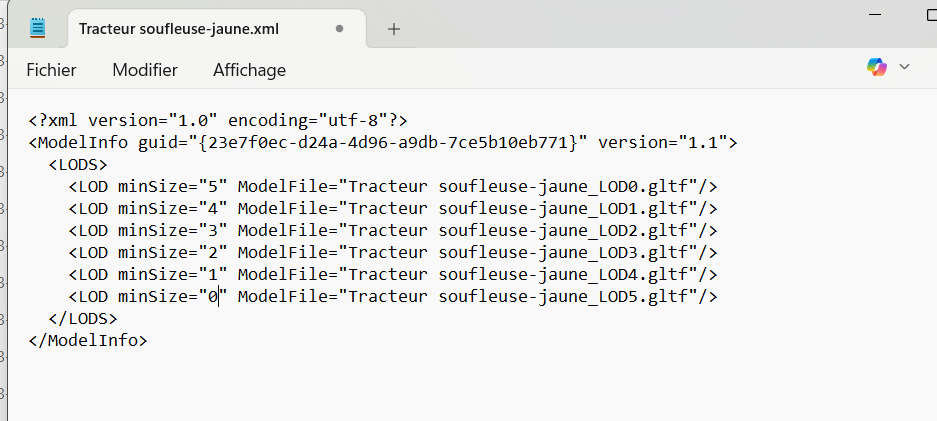The height and width of the screenshot is (421, 937).
Task: Click the opening LODS tag
Action: coord(78,164)
